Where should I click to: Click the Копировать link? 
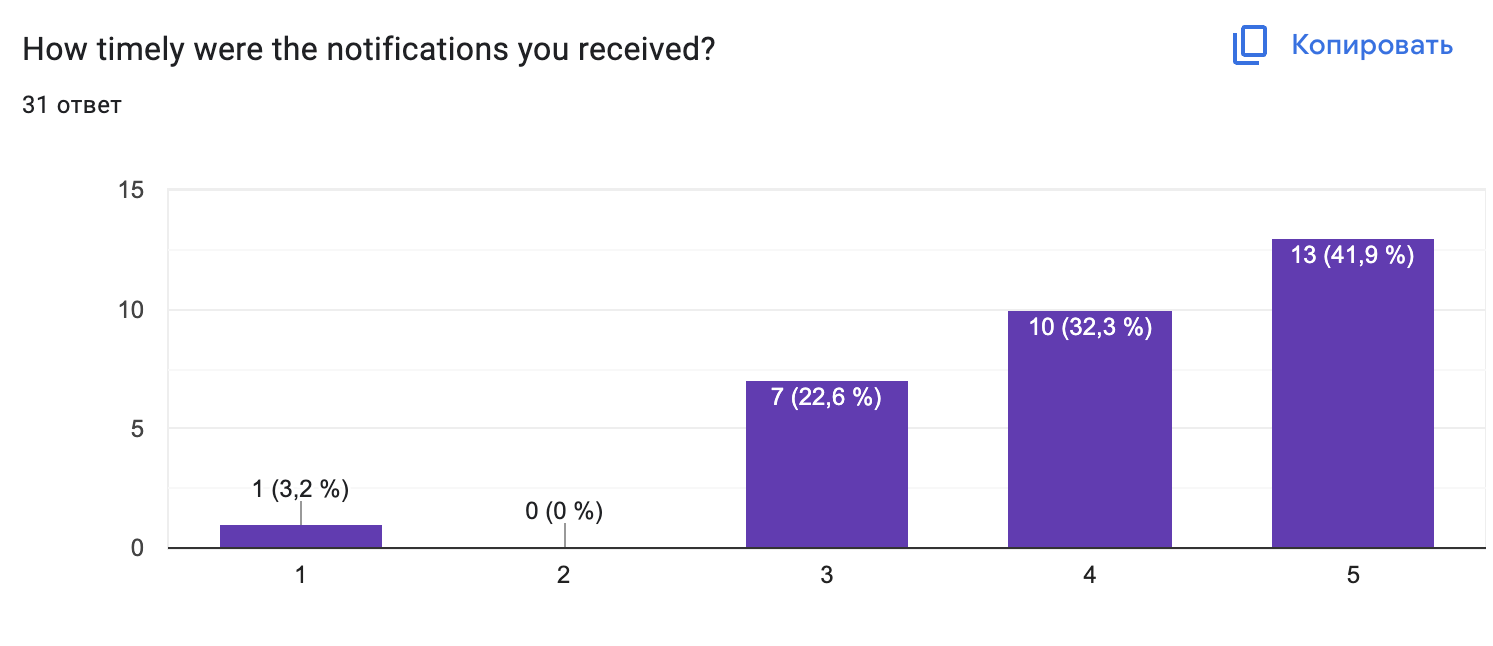[1371, 45]
